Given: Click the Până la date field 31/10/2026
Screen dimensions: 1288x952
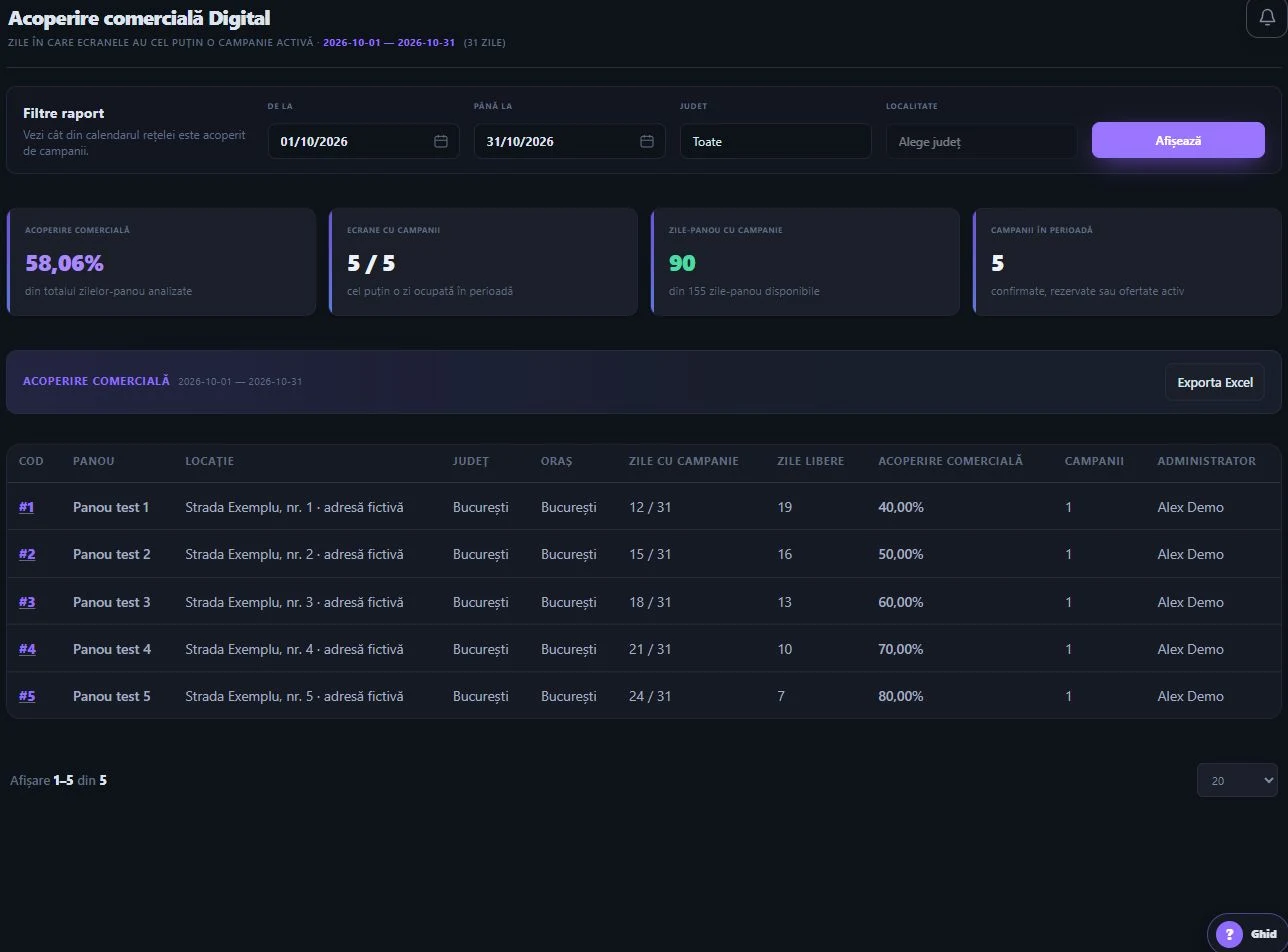Looking at the screenshot, I should (x=570, y=141).
